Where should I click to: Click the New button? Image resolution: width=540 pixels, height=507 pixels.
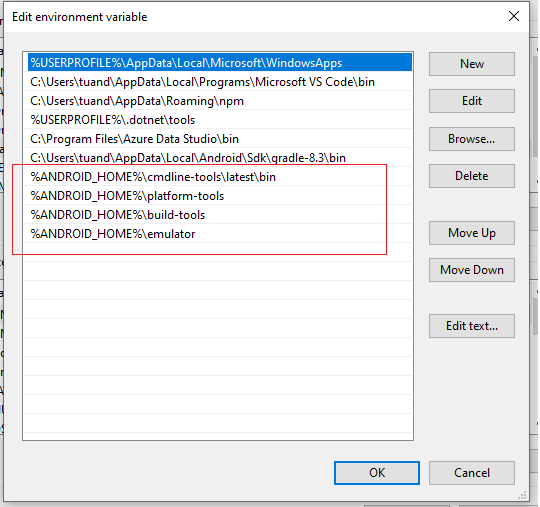coord(471,64)
